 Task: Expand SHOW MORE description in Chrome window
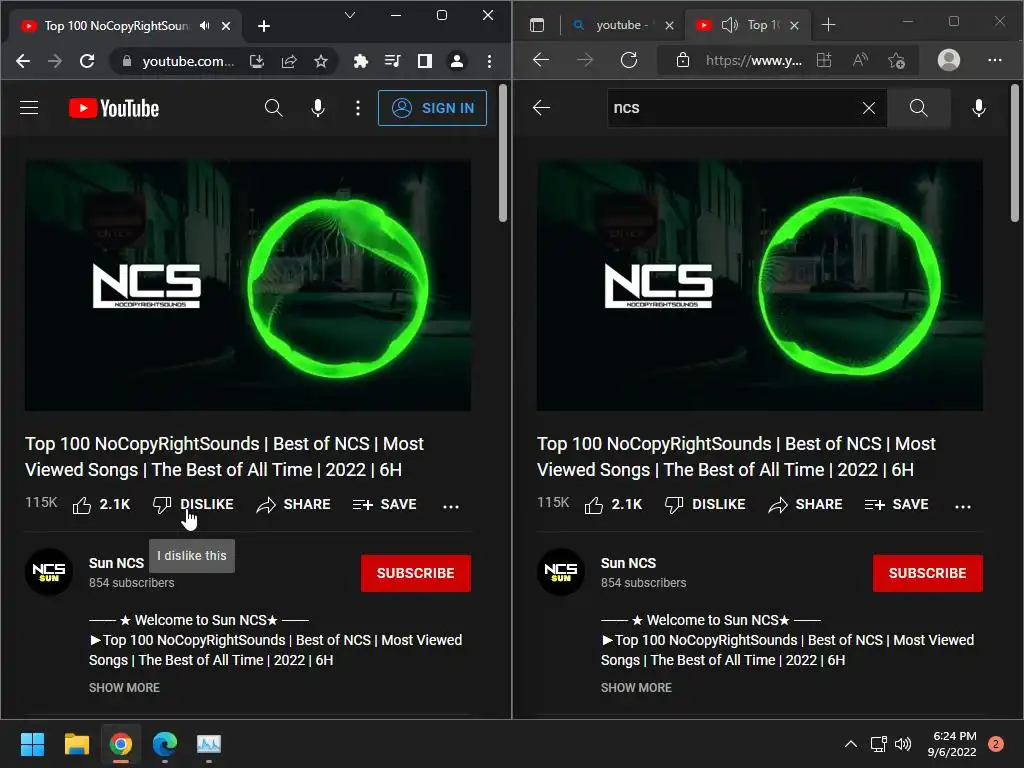124,687
